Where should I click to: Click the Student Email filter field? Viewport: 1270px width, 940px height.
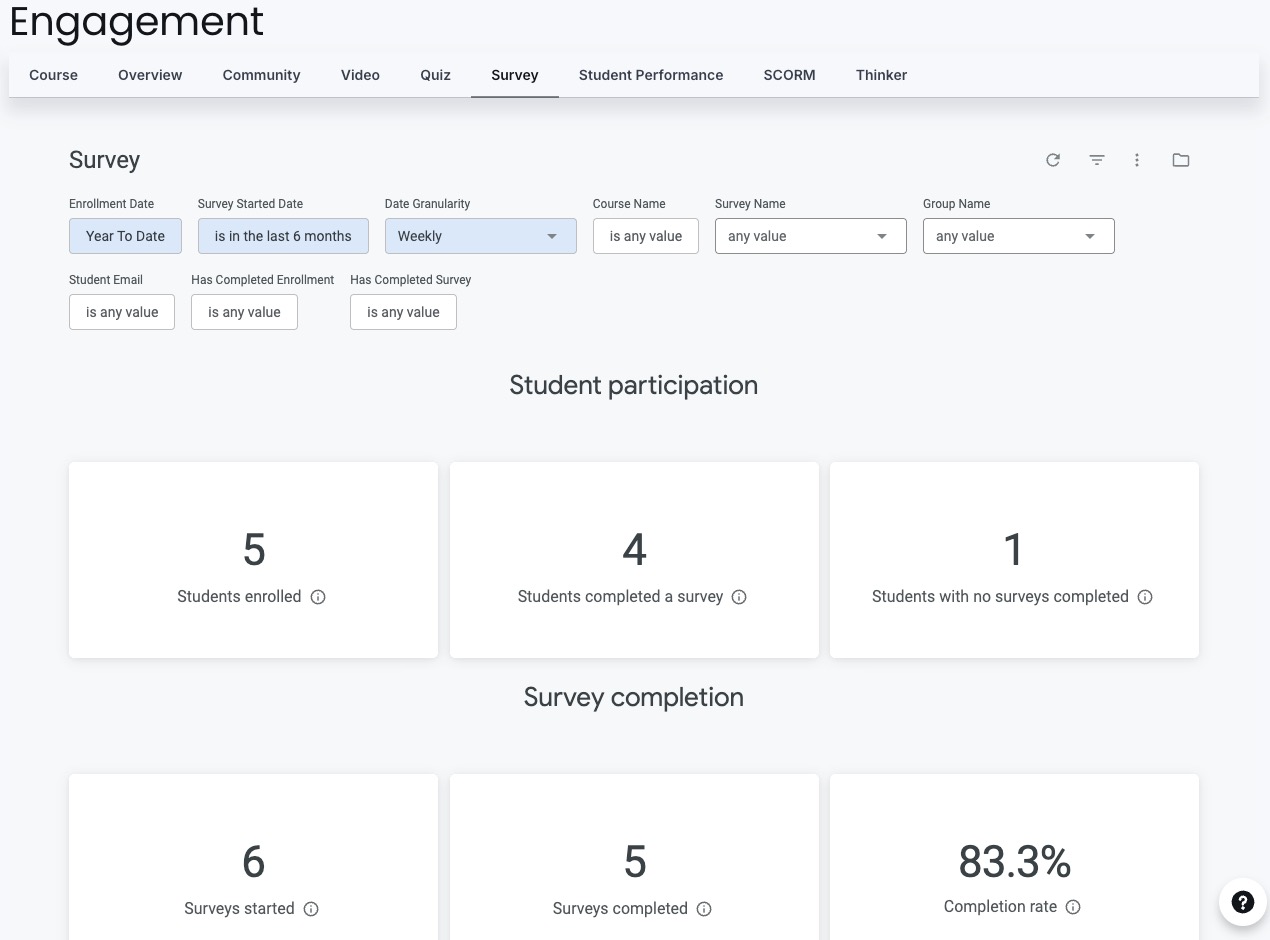coord(121,312)
